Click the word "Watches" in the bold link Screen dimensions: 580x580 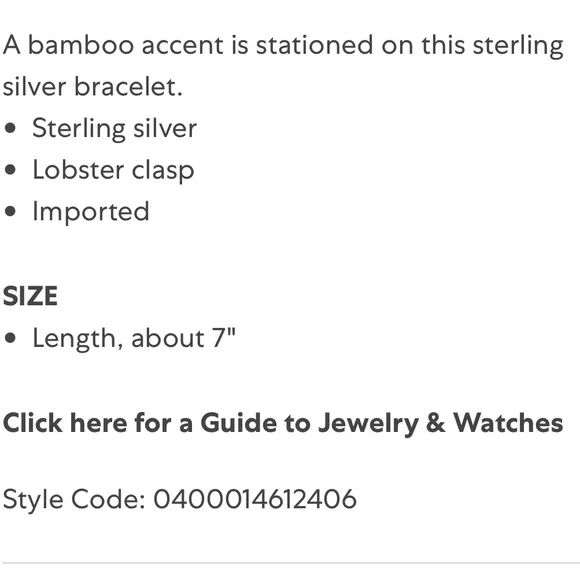click(508, 423)
